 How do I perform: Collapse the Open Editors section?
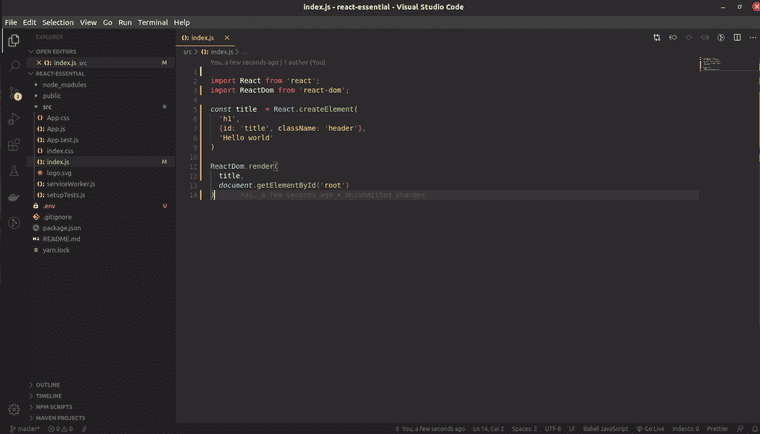tap(55, 51)
